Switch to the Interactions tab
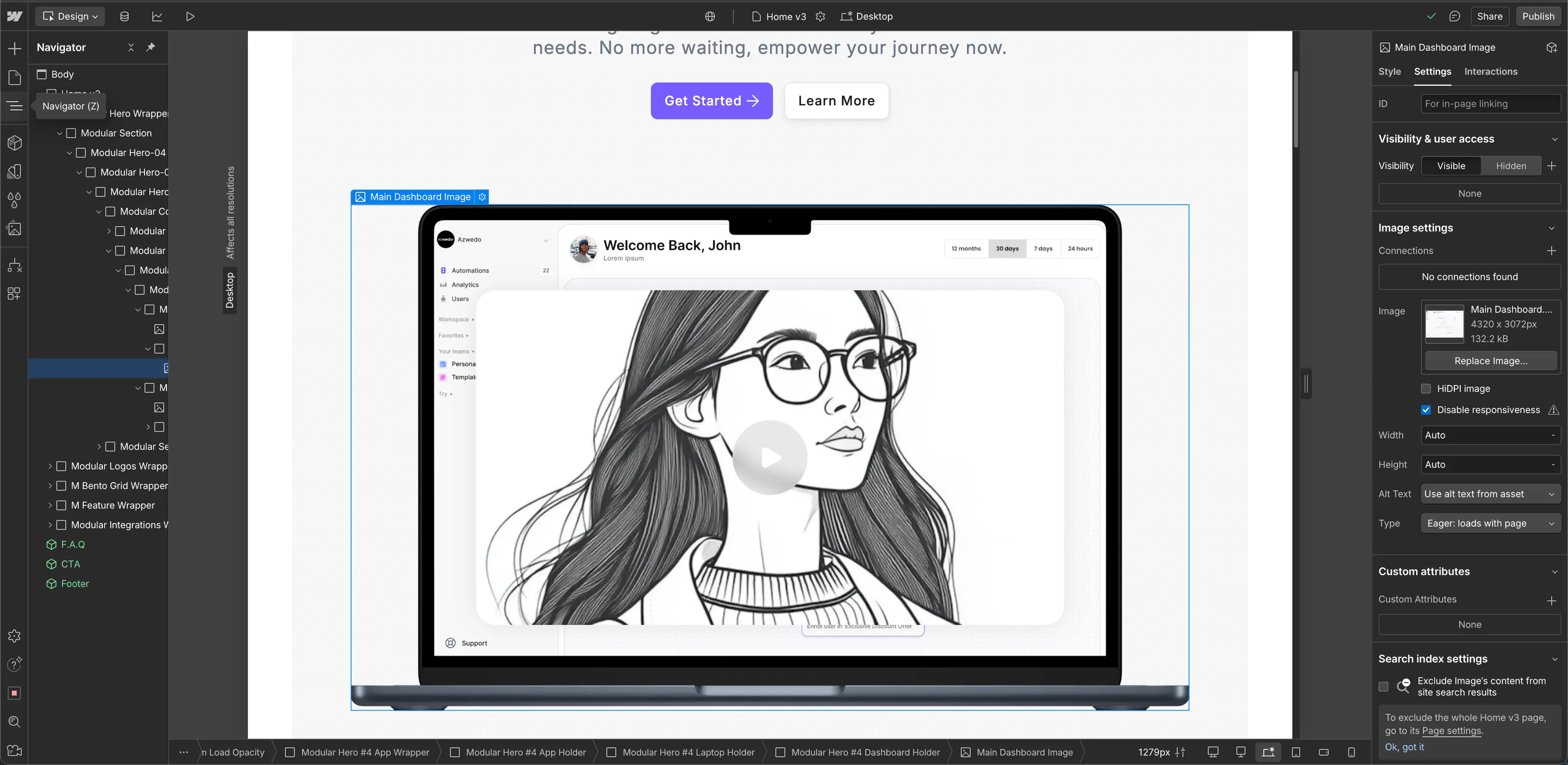This screenshot has width=1568, height=765. (x=1490, y=71)
